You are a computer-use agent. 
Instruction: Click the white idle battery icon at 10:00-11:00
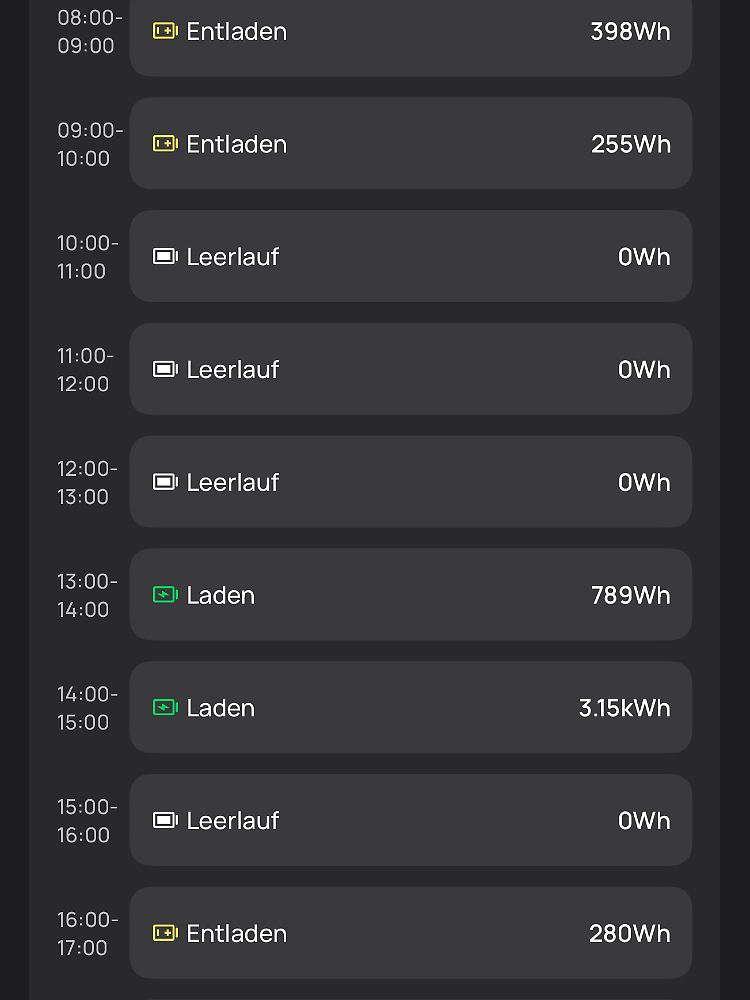click(x=165, y=256)
